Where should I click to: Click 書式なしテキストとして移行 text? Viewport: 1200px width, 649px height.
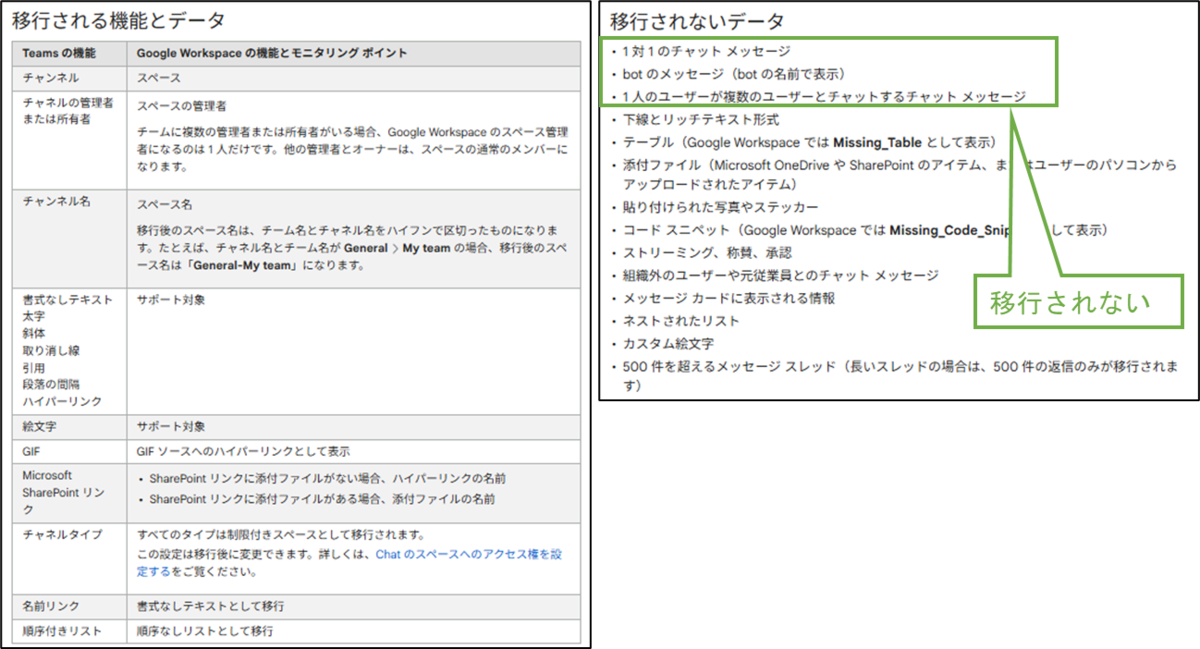coord(210,606)
